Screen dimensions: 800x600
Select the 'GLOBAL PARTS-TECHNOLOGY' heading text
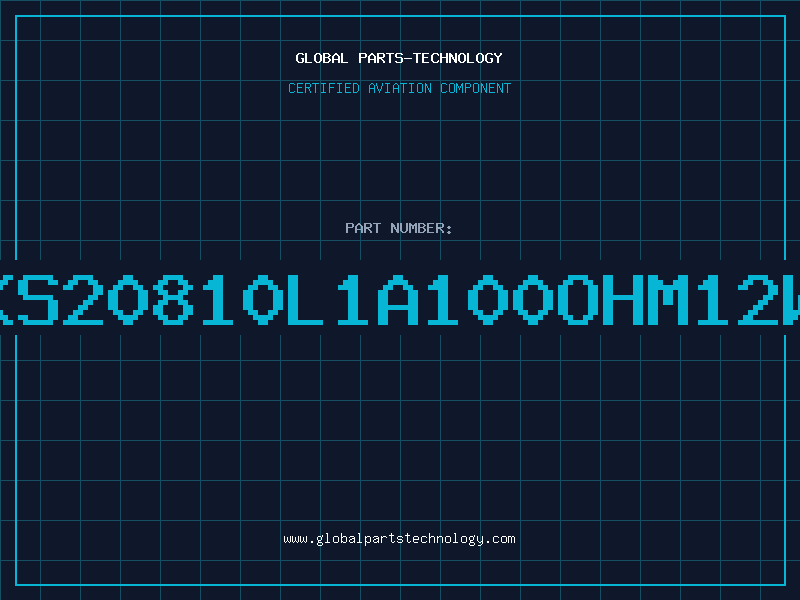pos(399,58)
